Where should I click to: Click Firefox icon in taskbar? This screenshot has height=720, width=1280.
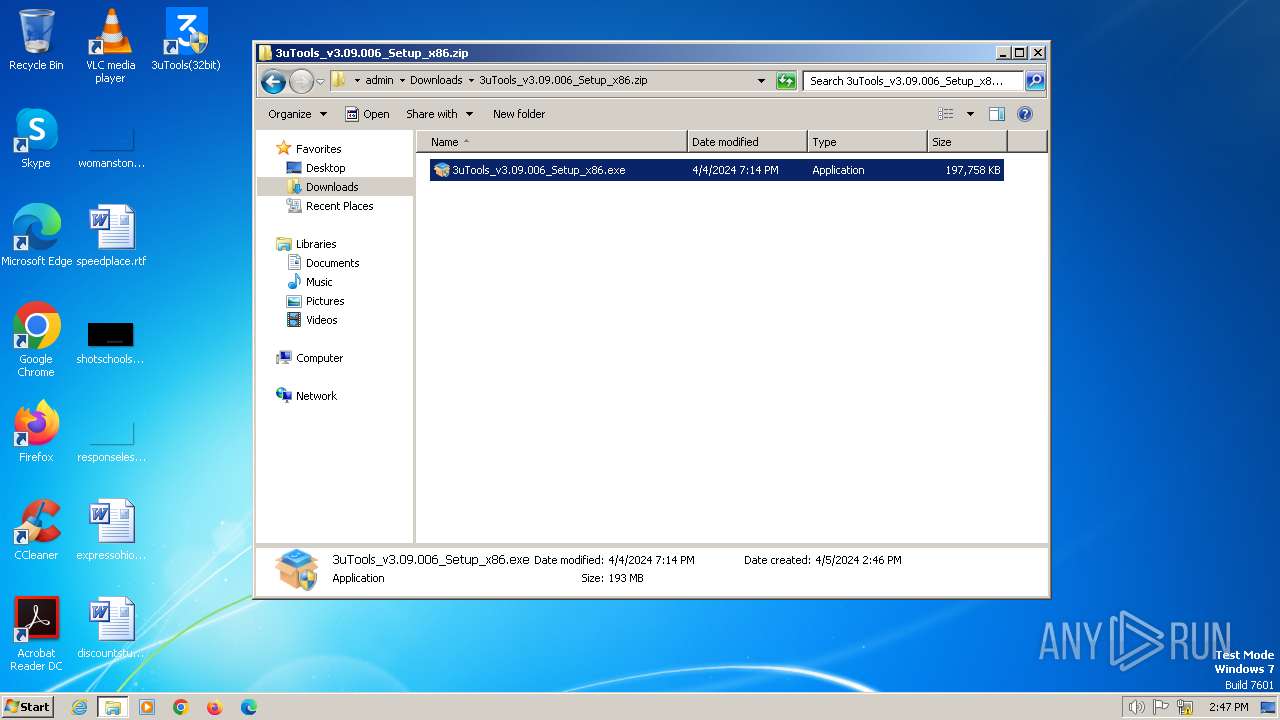(214, 707)
